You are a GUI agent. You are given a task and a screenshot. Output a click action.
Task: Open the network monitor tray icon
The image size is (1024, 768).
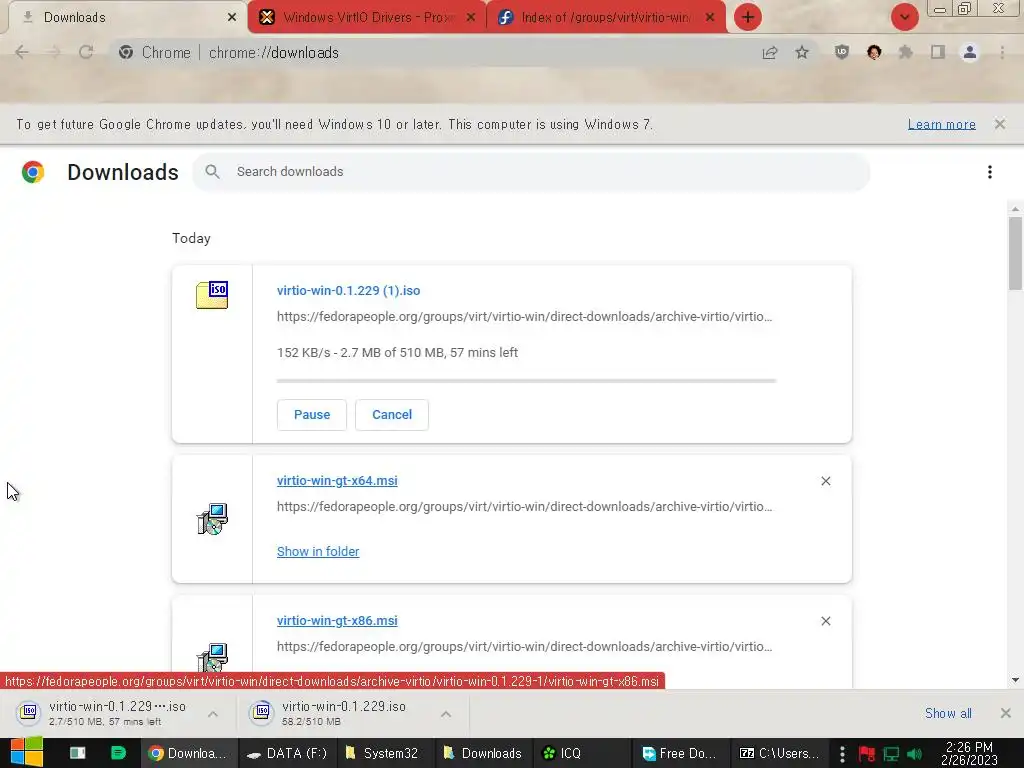tap(891, 754)
